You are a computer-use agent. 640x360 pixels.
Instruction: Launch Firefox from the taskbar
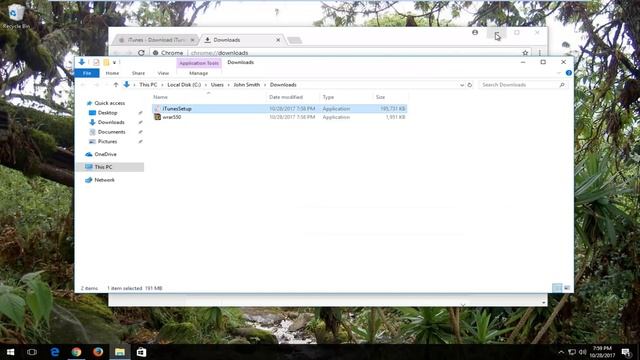98,352
